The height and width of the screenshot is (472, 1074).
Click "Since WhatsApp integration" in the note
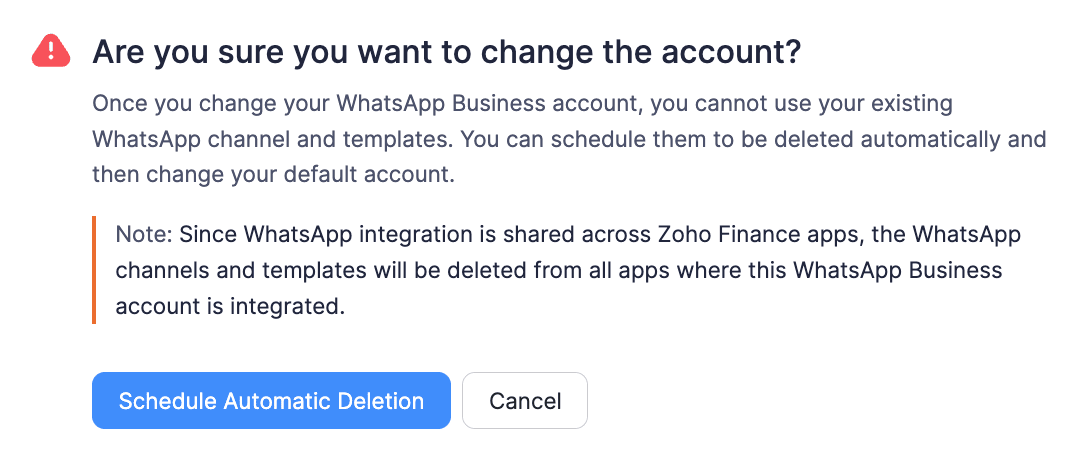point(304,234)
